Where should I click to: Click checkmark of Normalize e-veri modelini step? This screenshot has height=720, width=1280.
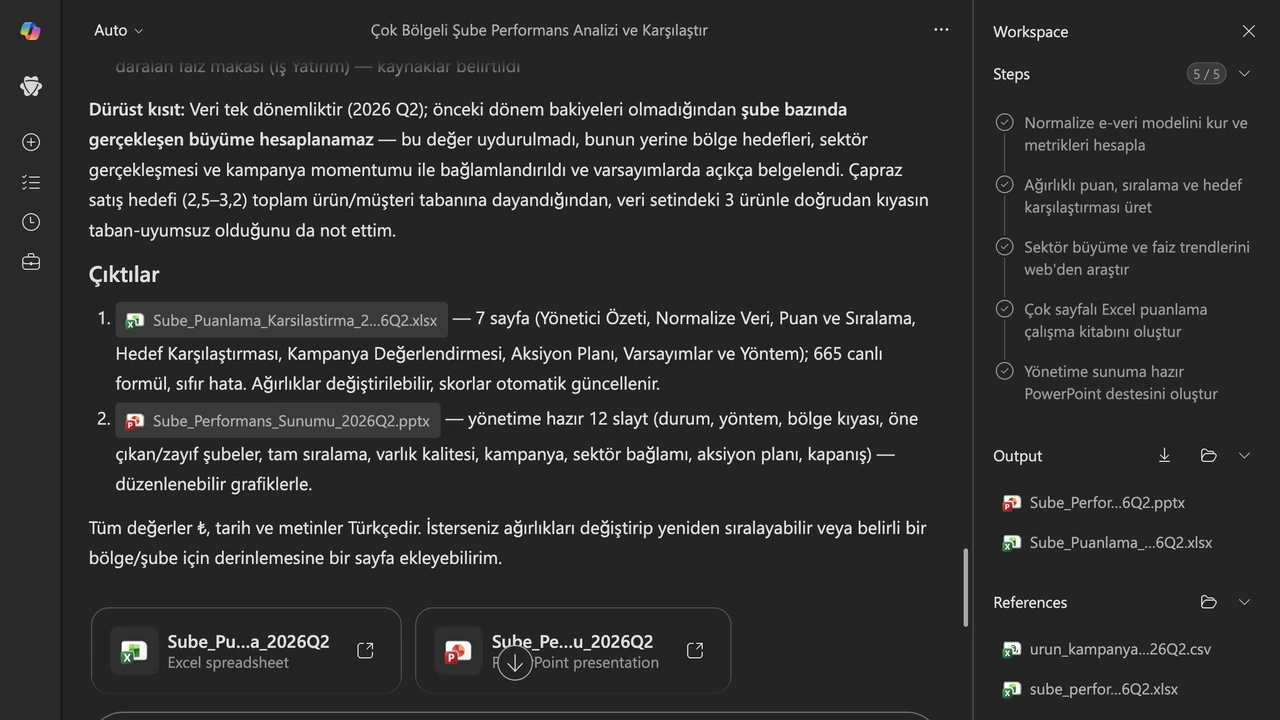click(x=1004, y=123)
